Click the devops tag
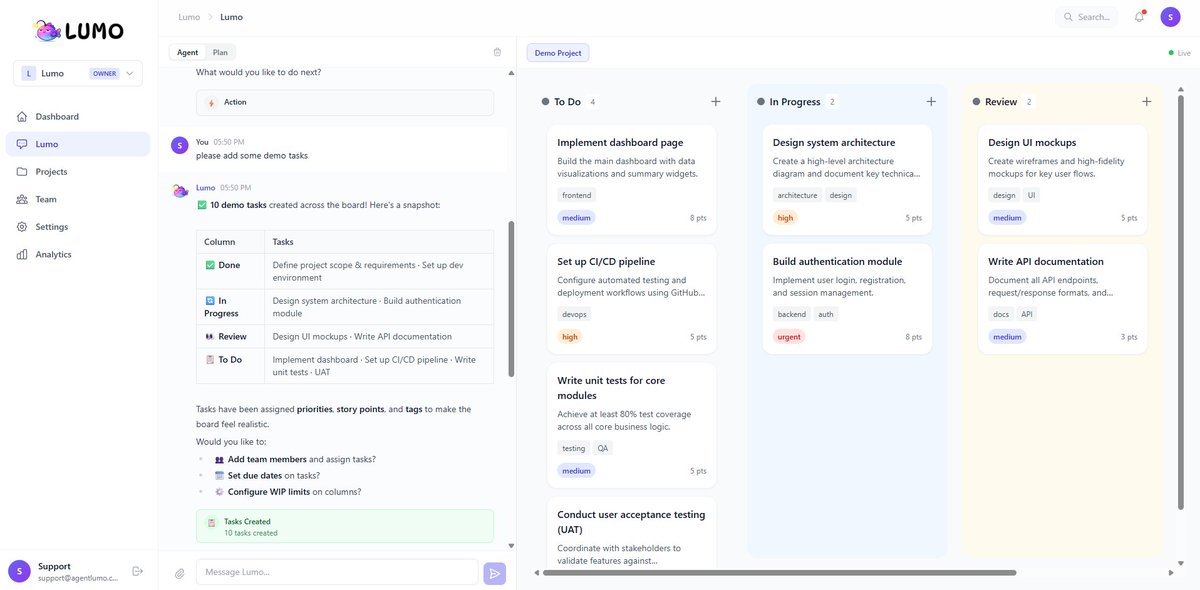1200x590 pixels. (575, 314)
